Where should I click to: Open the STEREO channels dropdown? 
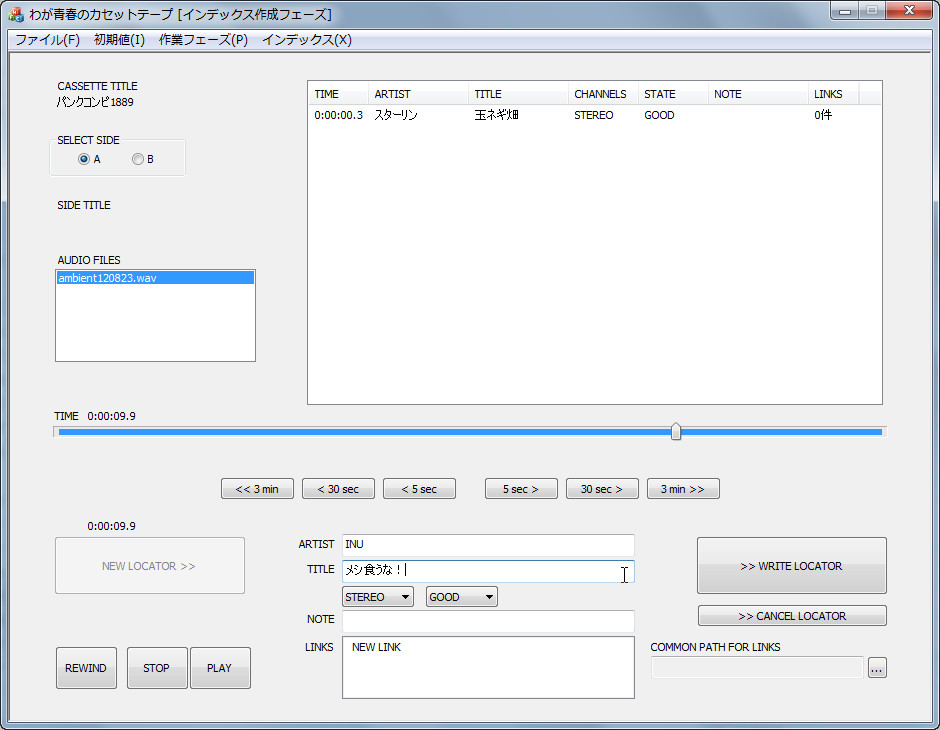coord(378,597)
